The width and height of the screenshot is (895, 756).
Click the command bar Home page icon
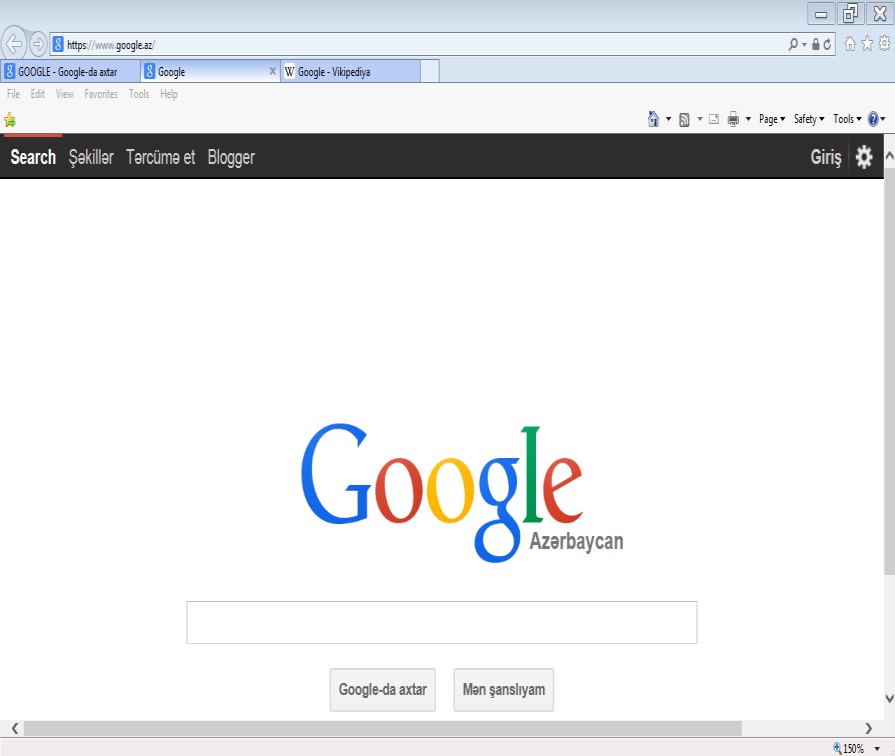click(x=654, y=119)
